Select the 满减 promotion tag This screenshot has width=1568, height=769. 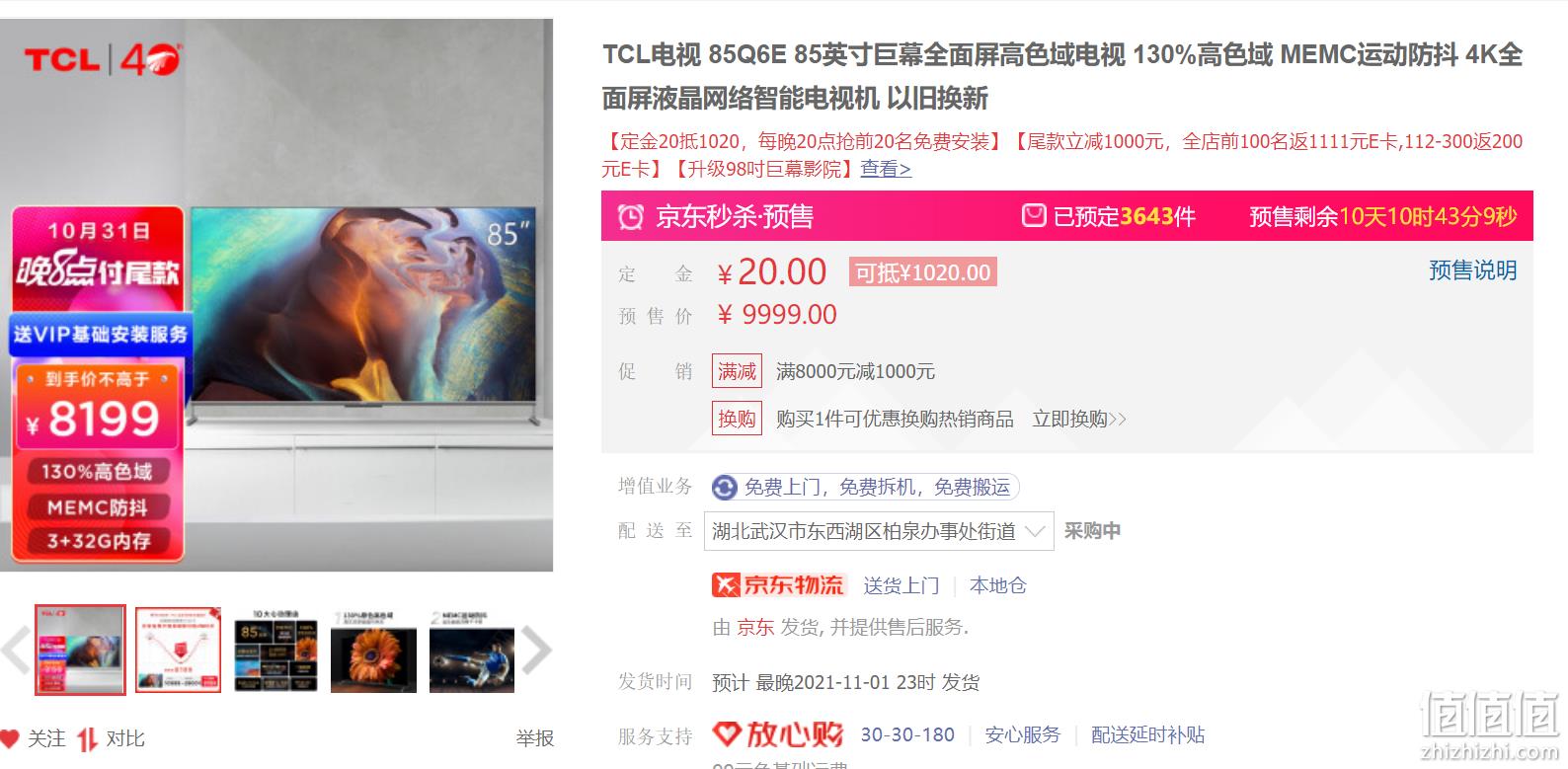point(737,371)
